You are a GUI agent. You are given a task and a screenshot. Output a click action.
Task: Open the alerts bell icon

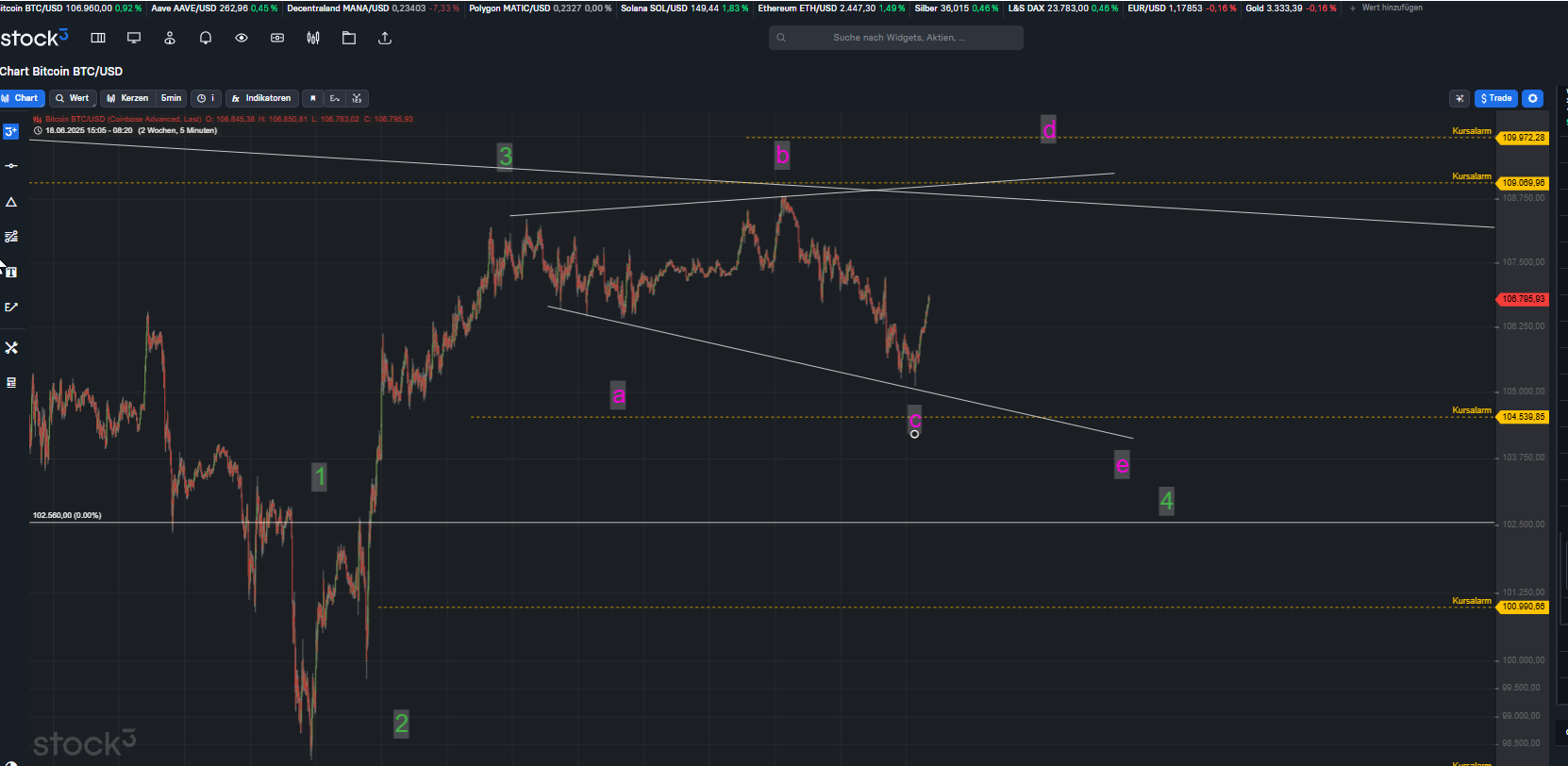206,38
